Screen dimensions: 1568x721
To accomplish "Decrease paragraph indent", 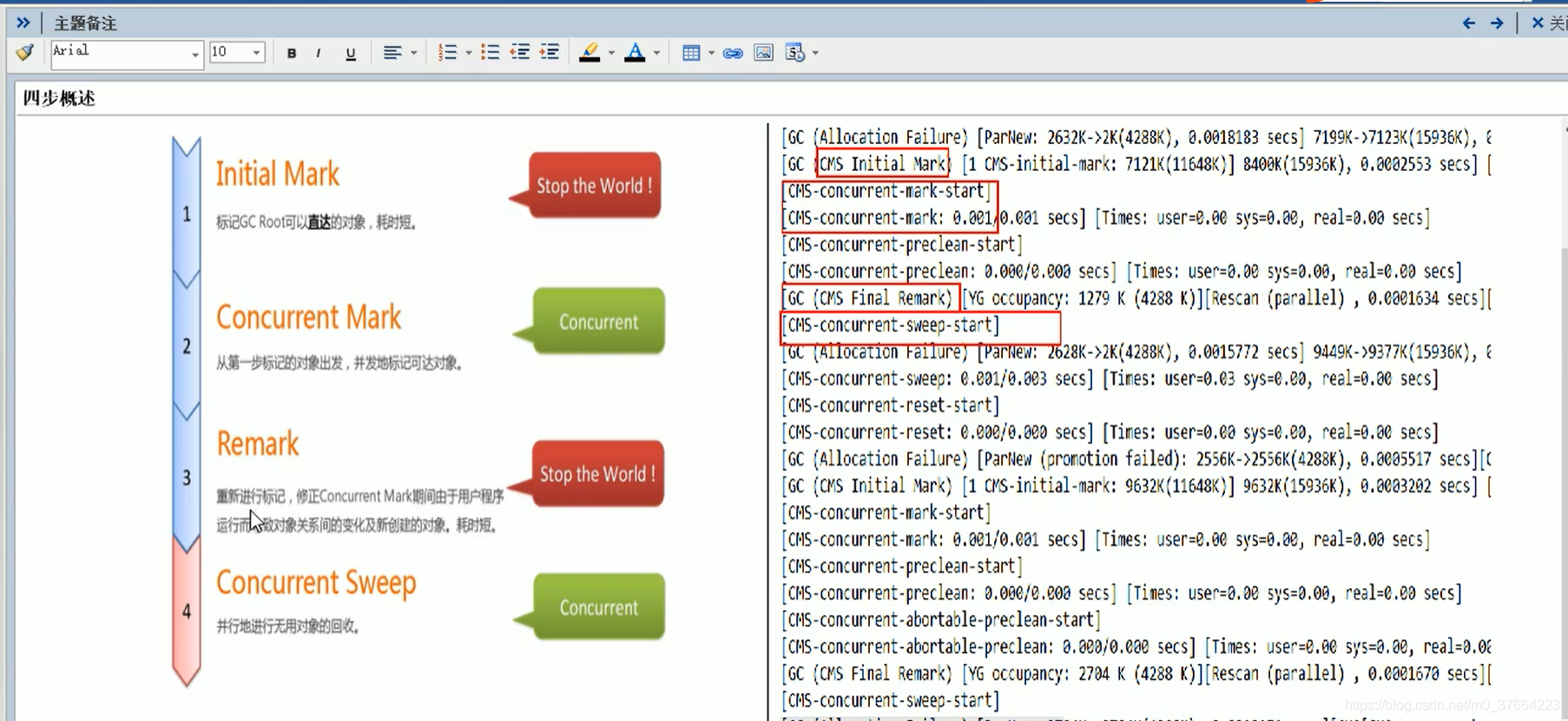I will point(520,54).
